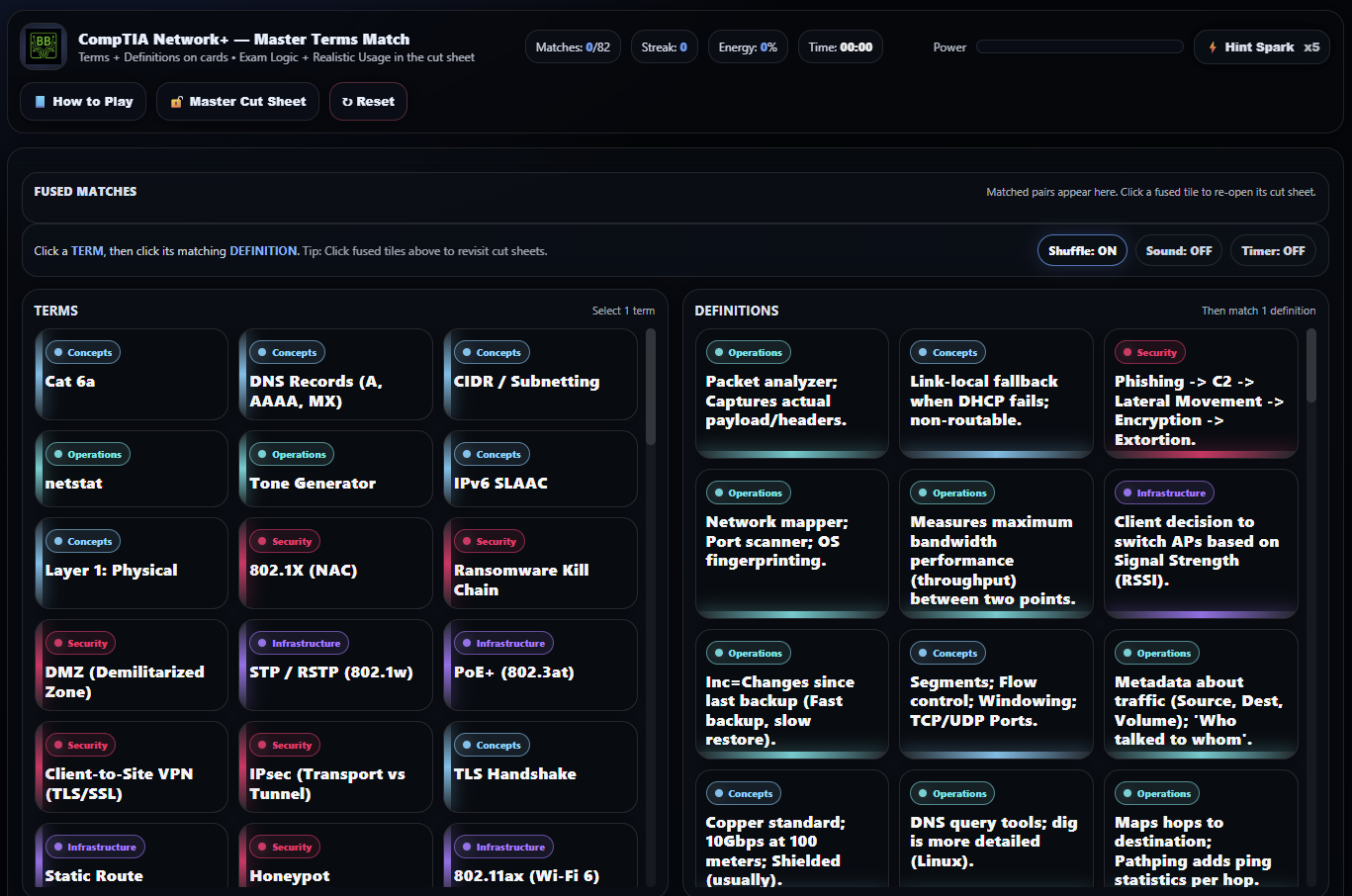The width and height of the screenshot is (1352, 896).
Task: Click the book icon in How to Play
Action: (x=40, y=102)
